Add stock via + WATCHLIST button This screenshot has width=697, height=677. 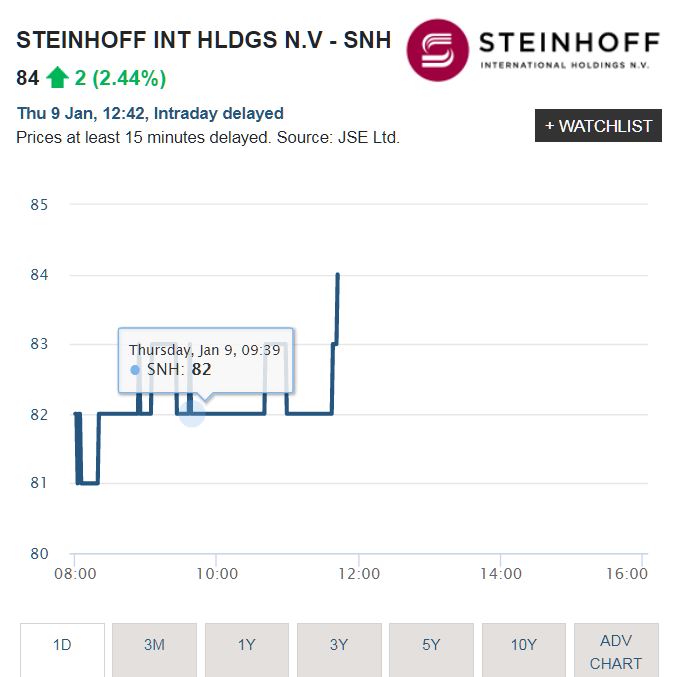(598, 126)
